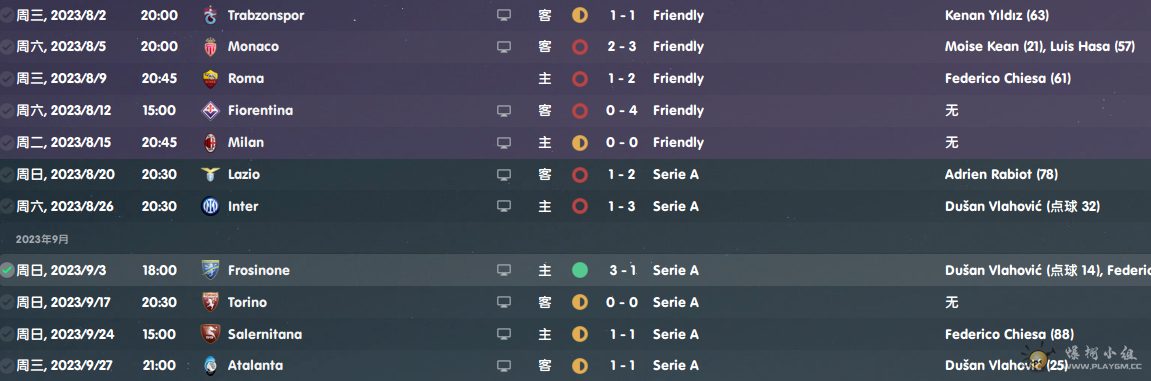Click the Fiorentina purple crest icon

pyautogui.click(x=211, y=111)
